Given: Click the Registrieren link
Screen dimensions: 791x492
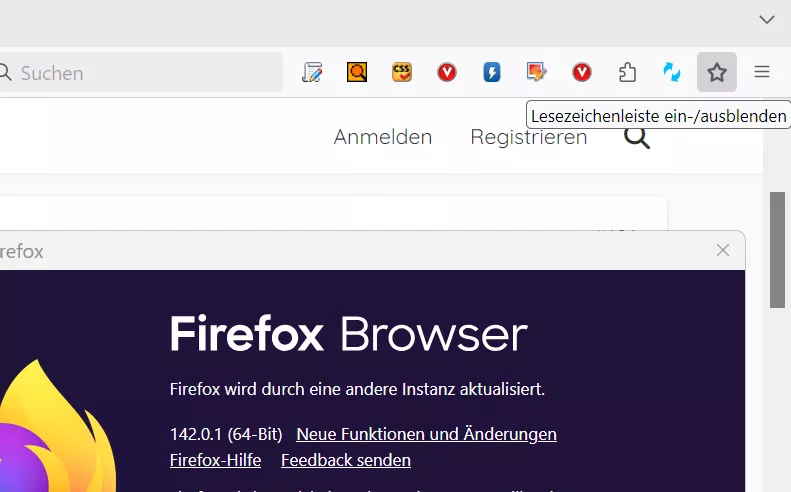Looking at the screenshot, I should tap(529, 137).
